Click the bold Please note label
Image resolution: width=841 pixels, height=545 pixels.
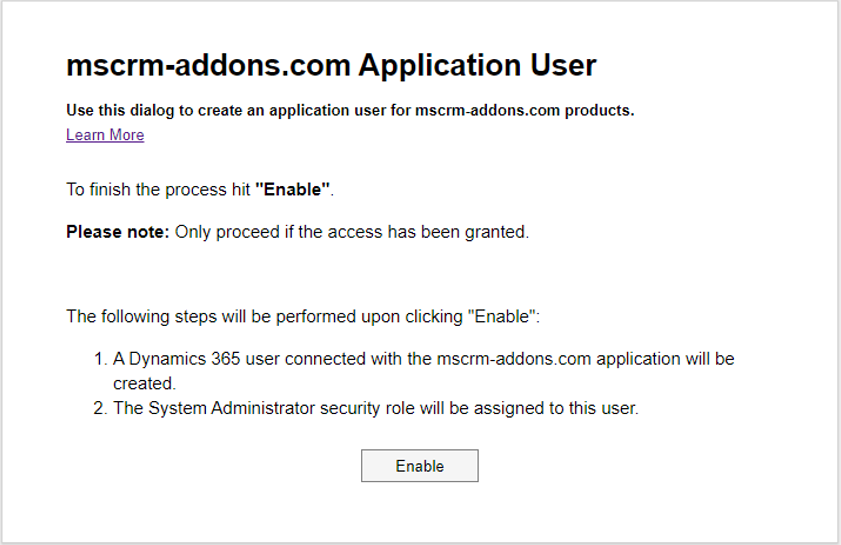click(x=117, y=232)
